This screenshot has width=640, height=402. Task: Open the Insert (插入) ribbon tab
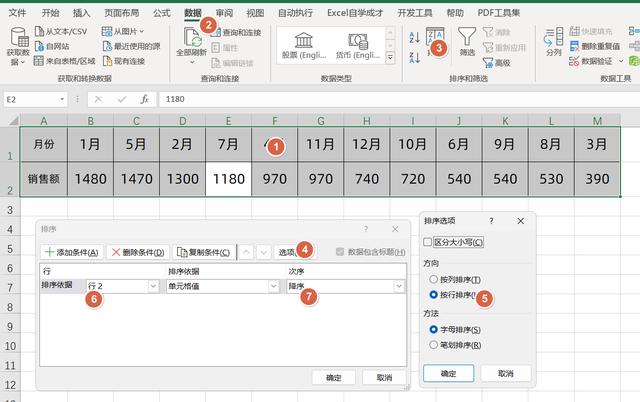point(82,13)
